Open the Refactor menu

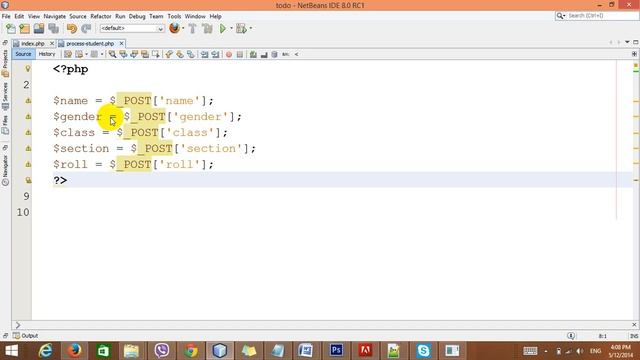tap(100, 16)
